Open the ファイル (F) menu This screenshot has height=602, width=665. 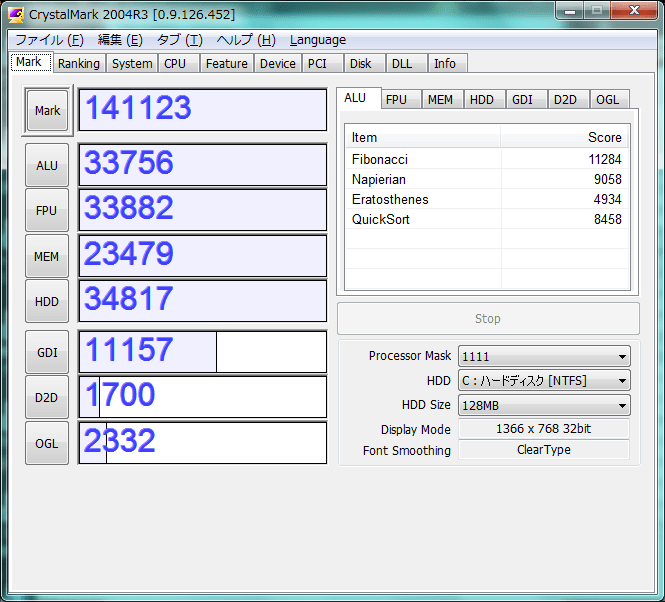tap(49, 40)
